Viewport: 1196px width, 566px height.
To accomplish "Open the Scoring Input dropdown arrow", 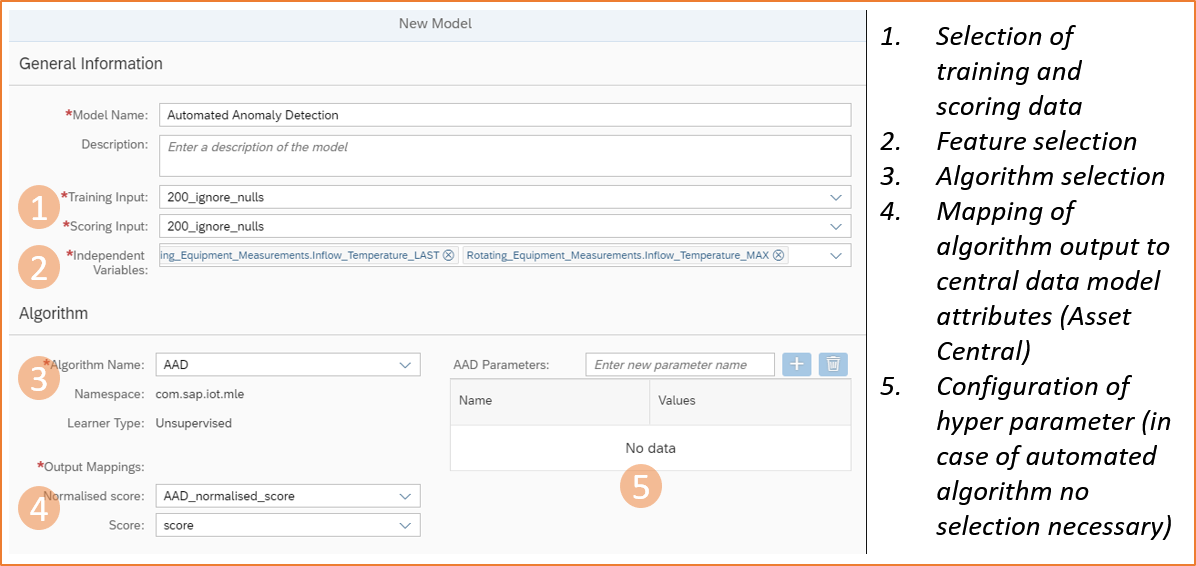I will (x=836, y=227).
